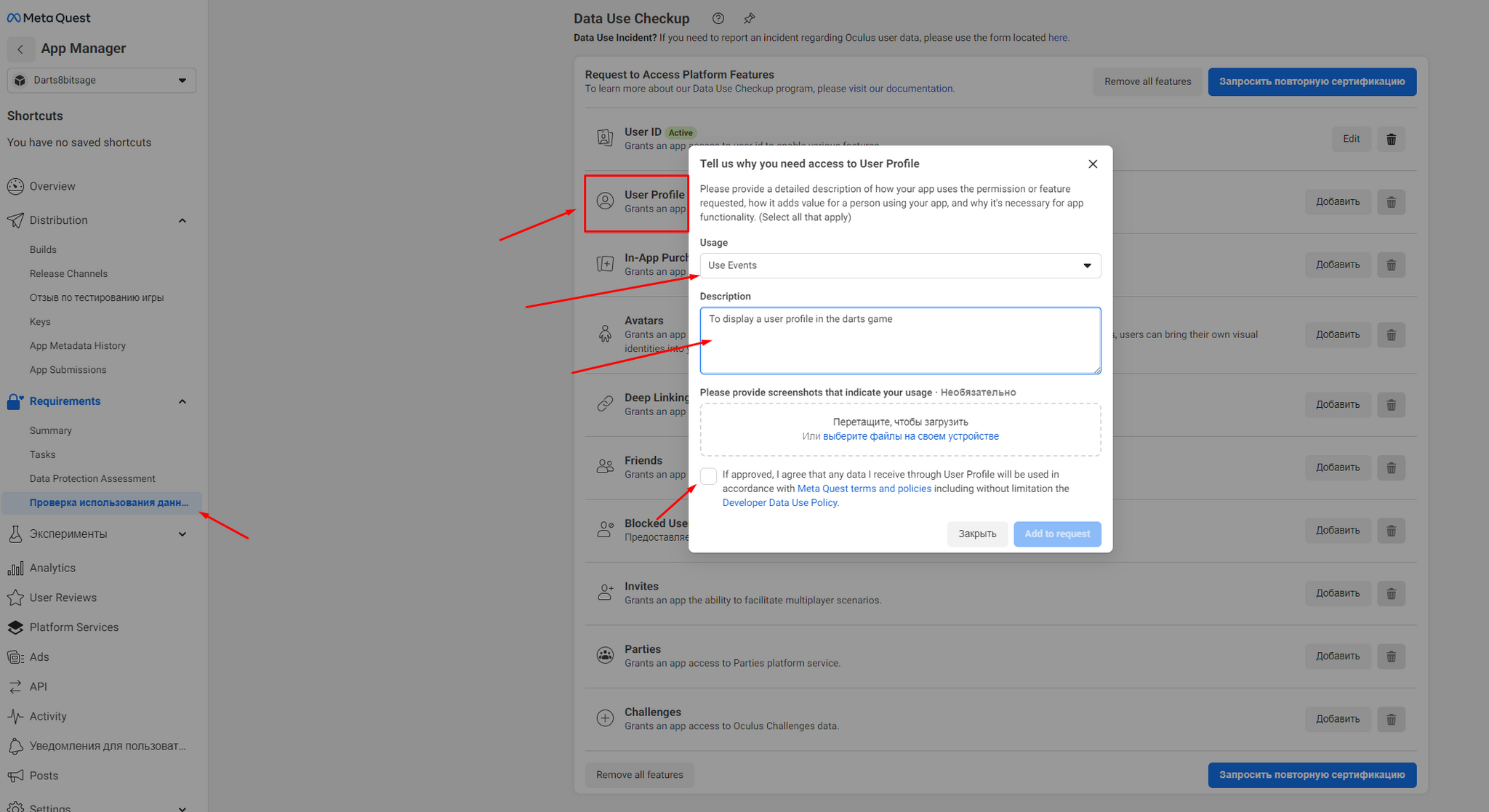The height and width of the screenshot is (812, 1489).
Task: Open the Darts8bitsage app selector dropdown
Action: click(102, 80)
